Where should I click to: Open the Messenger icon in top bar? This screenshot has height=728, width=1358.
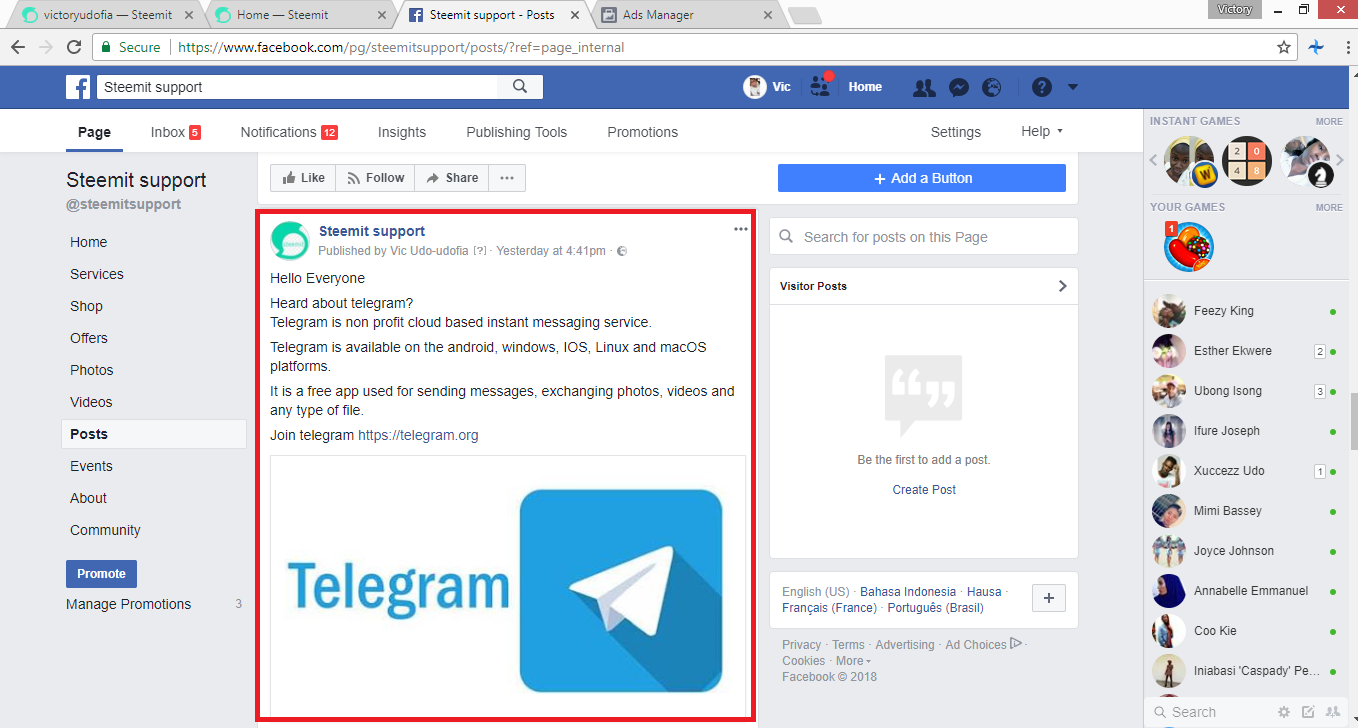(958, 87)
